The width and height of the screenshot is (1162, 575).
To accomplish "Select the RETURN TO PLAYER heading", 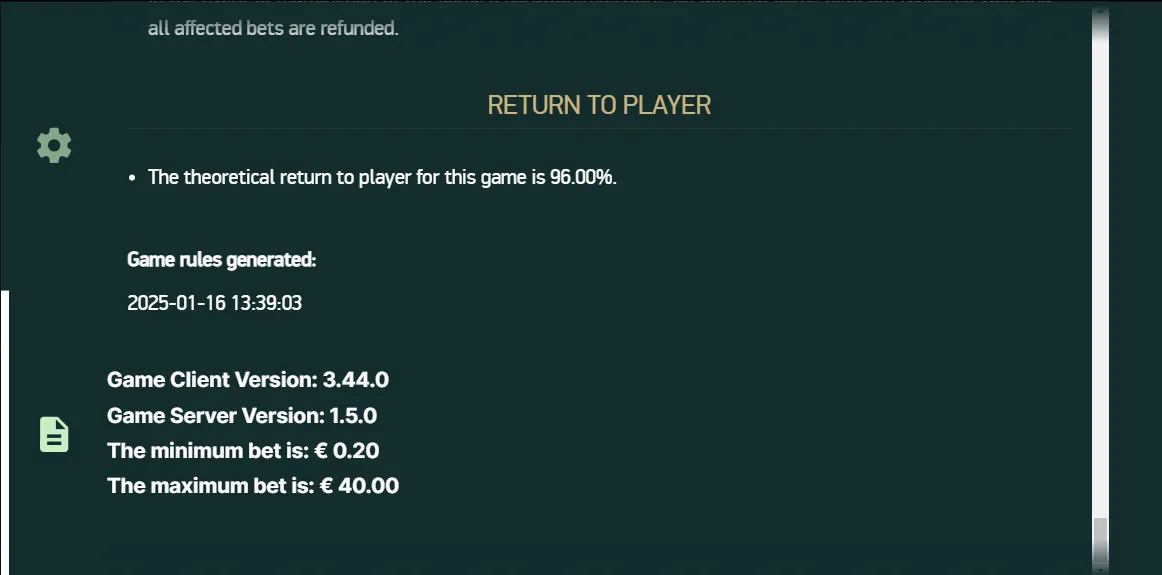I will click(599, 105).
